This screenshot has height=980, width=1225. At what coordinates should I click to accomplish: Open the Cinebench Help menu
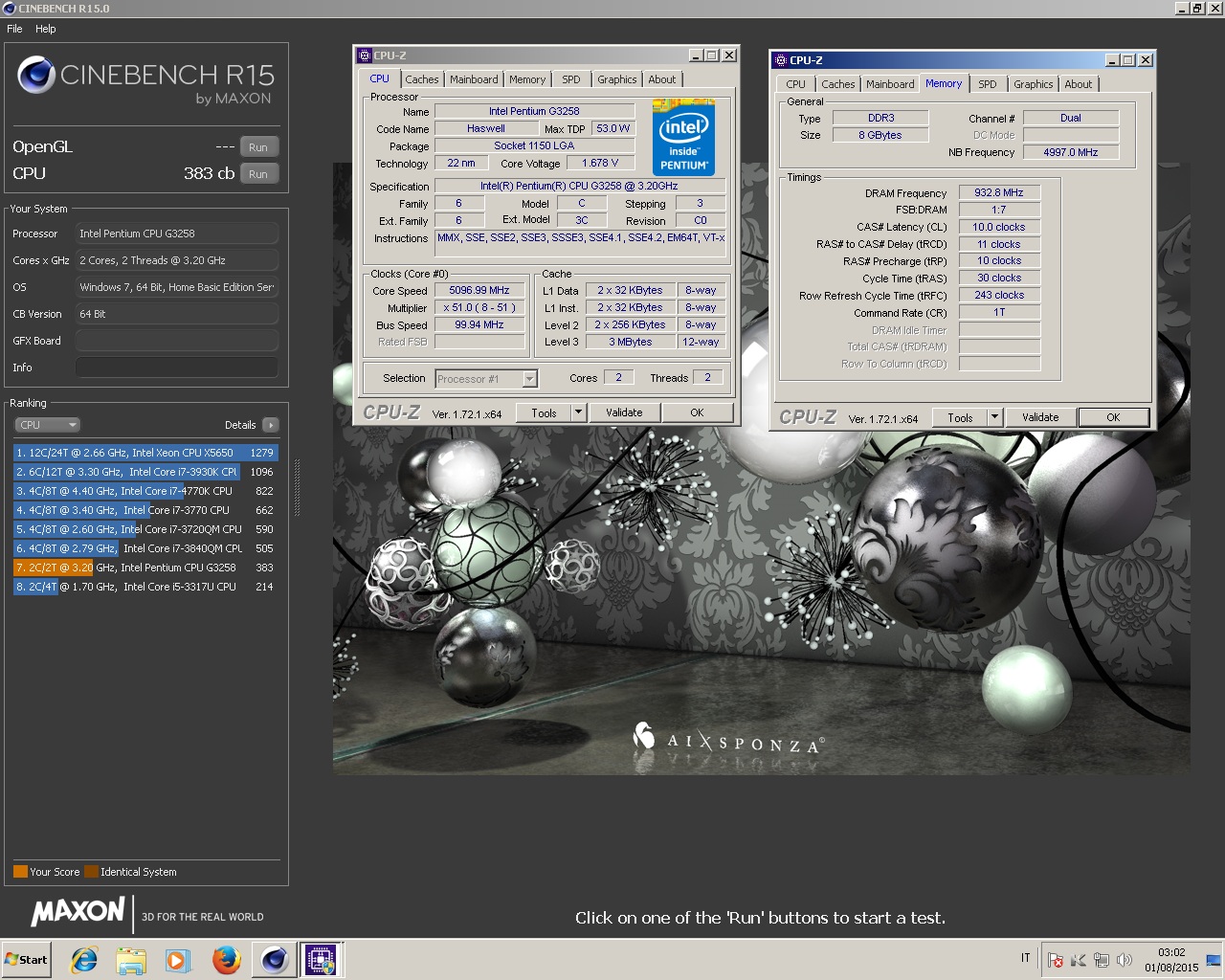(46, 29)
